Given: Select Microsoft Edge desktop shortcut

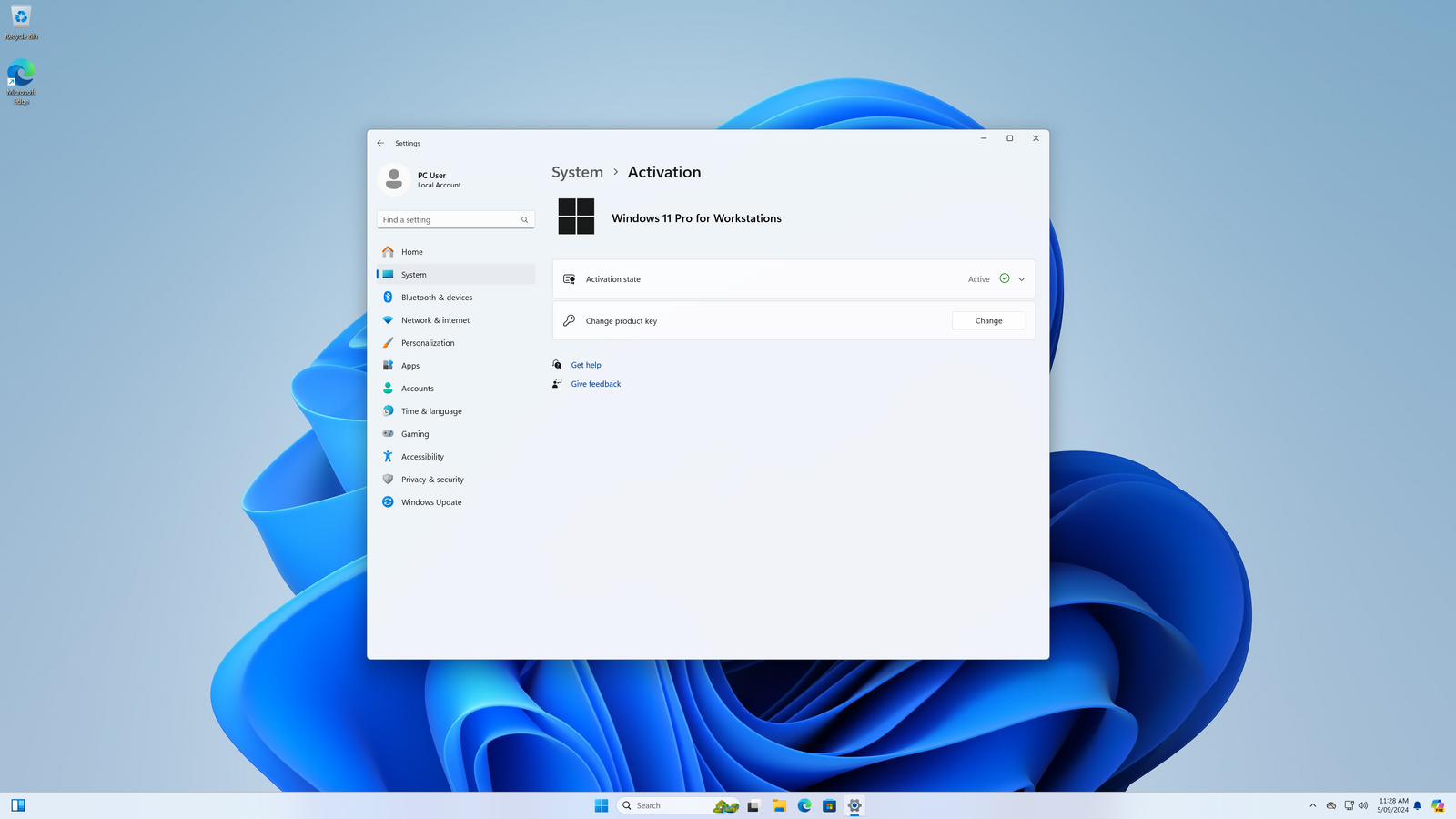Looking at the screenshot, I should 21,82.
